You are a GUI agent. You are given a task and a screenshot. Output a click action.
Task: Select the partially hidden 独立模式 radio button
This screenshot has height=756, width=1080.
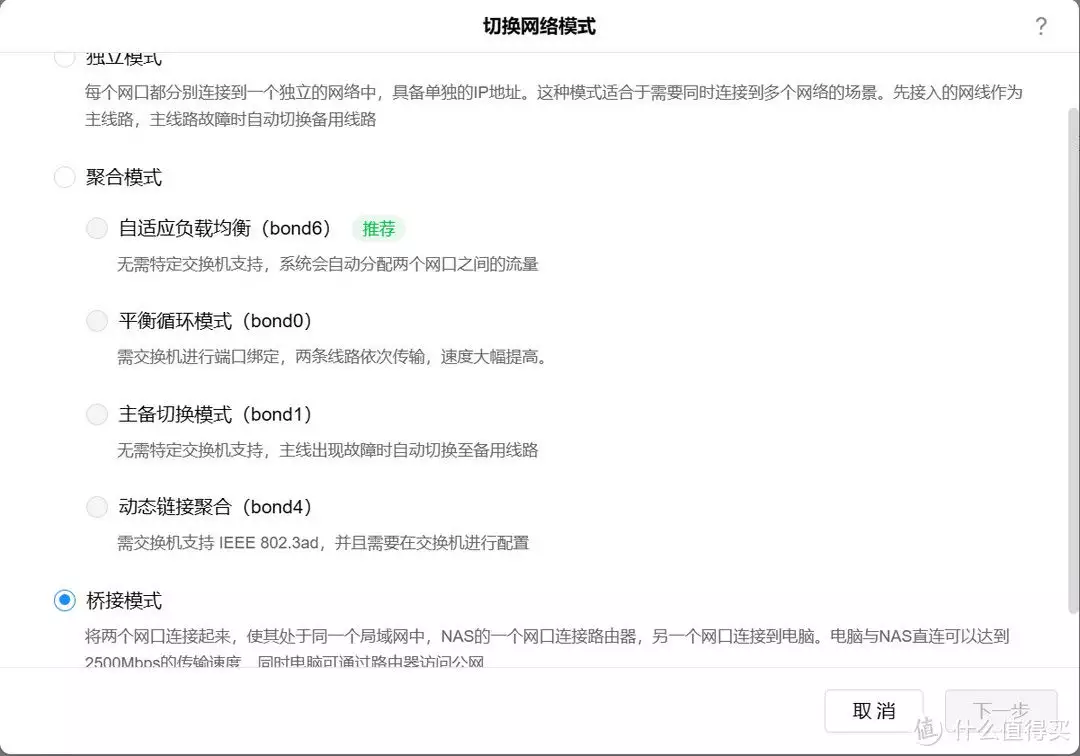click(x=65, y=60)
